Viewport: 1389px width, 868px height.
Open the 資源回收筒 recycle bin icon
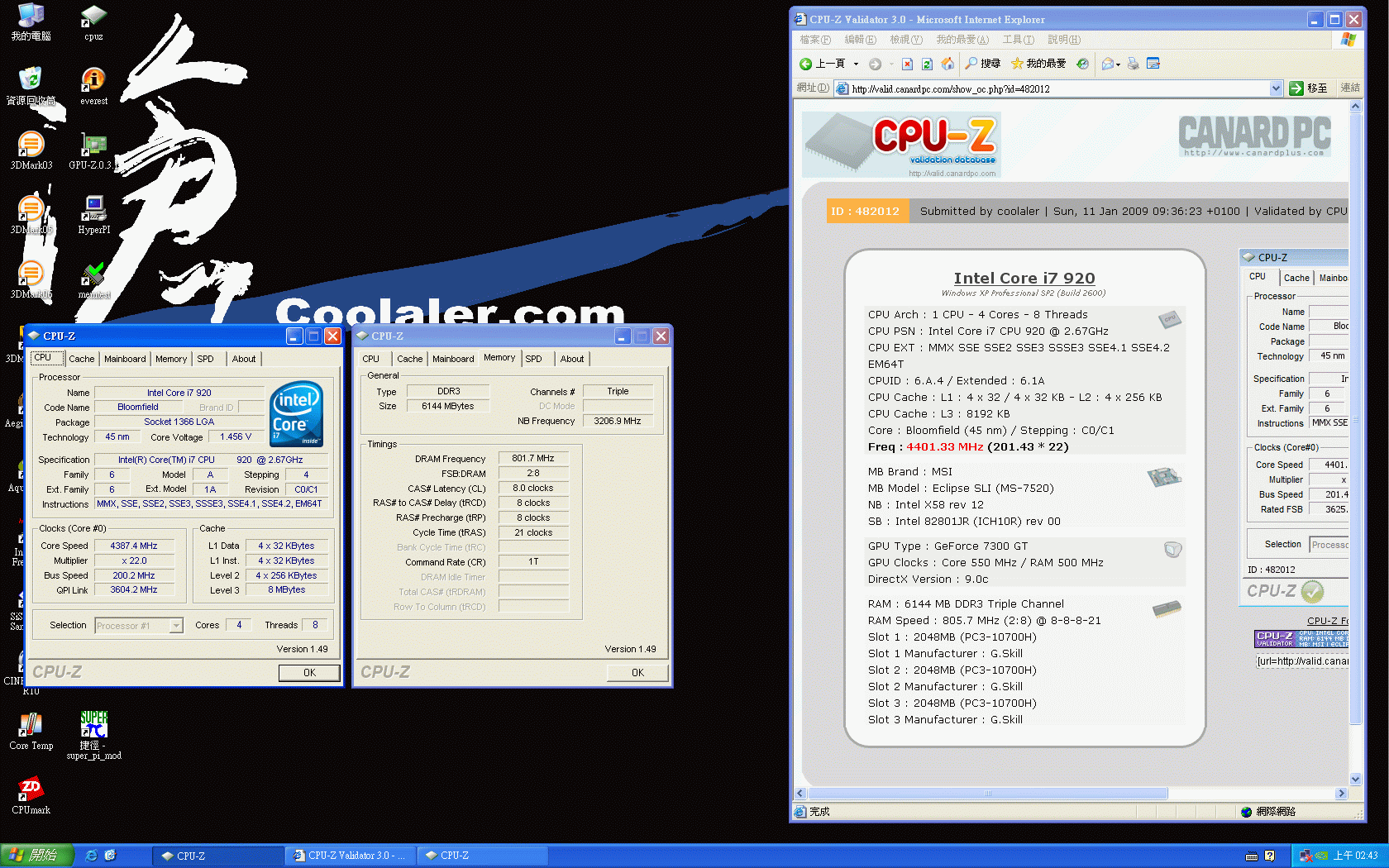(x=31, y=86)
